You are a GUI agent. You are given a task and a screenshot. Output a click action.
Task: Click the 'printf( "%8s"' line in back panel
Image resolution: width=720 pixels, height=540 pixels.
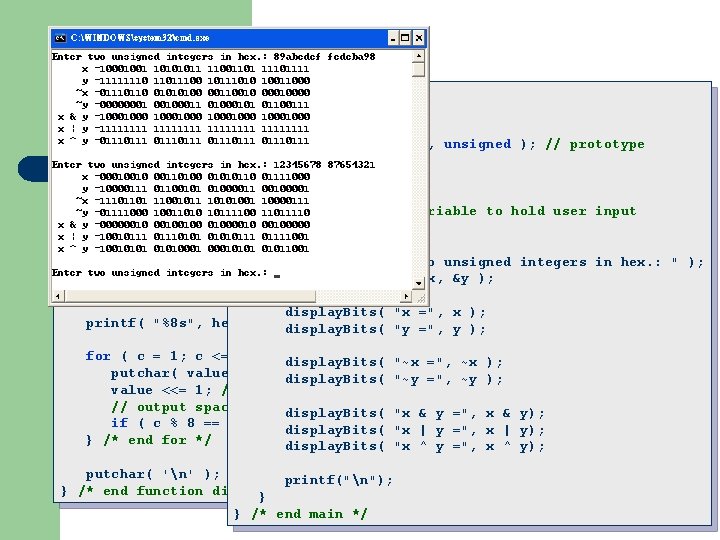pyautogui.click(x=156, y=323)
